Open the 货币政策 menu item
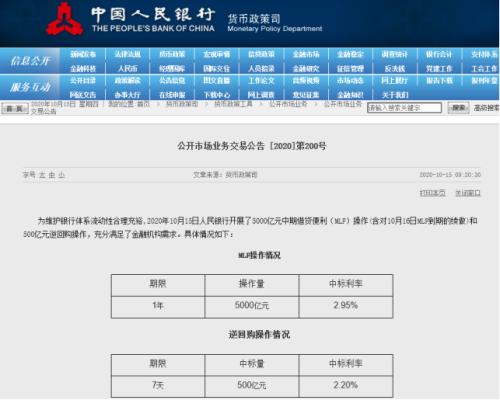The height and width of the screenshot is (400, 500). [x=172, y=54]
